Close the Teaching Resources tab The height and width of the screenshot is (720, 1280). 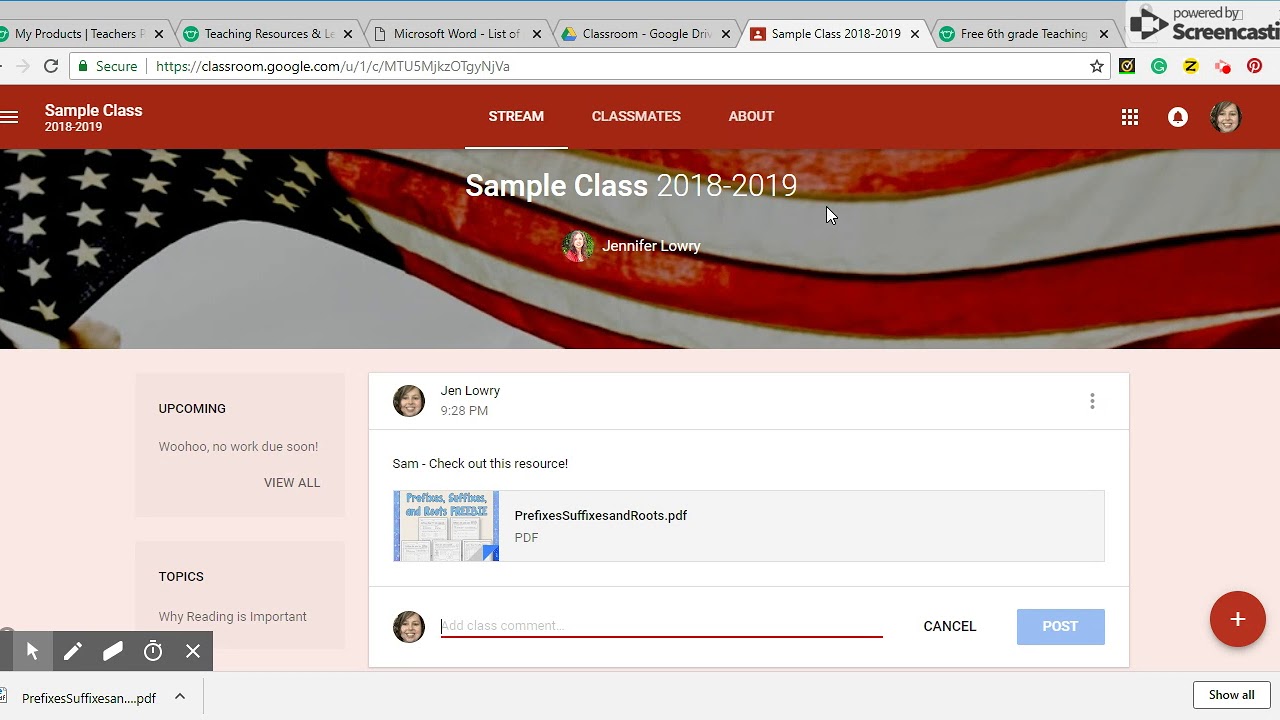[x=348, y=34]
